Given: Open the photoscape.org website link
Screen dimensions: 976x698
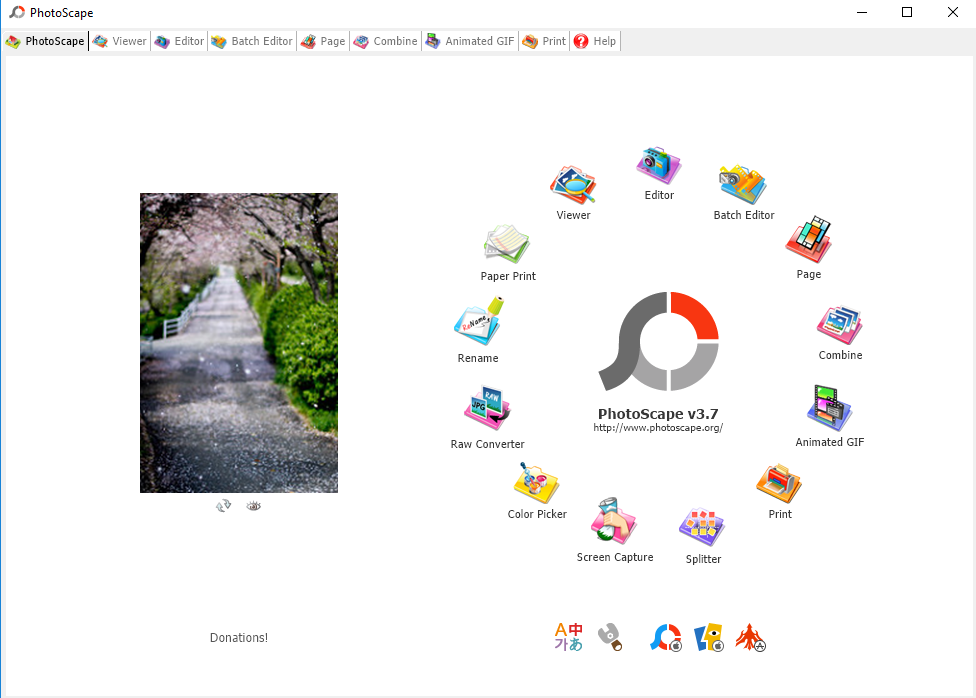Looking at the screenshot, I should (x=658, y=428).
